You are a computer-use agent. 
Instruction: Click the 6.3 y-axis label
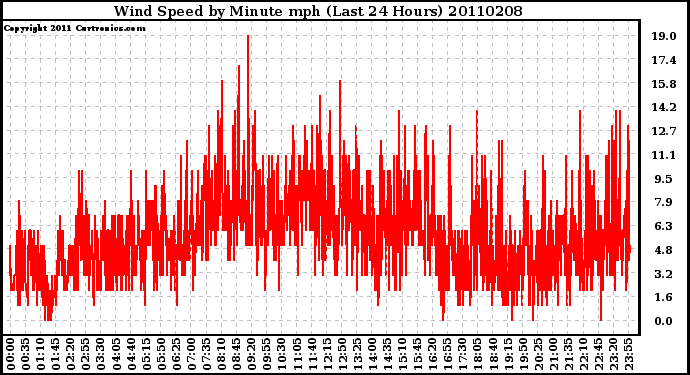tap(664, 226)
